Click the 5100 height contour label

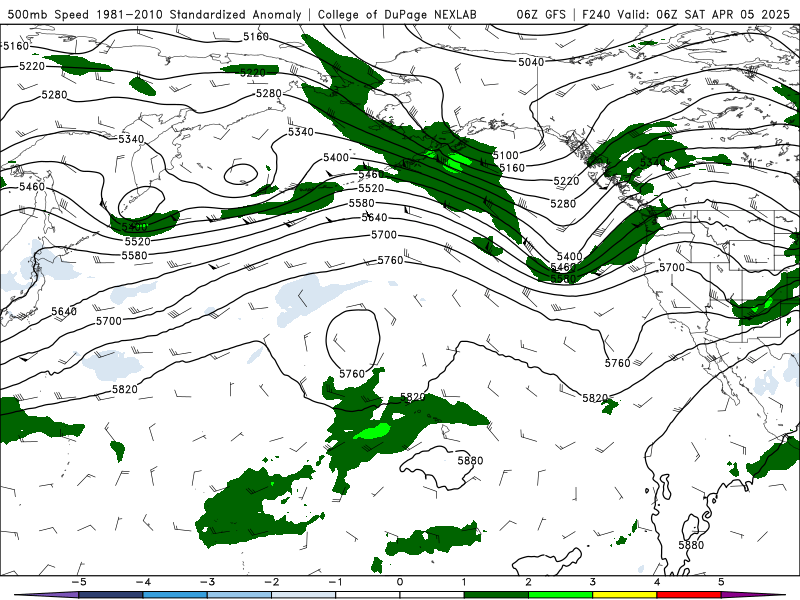pos(506,155)
